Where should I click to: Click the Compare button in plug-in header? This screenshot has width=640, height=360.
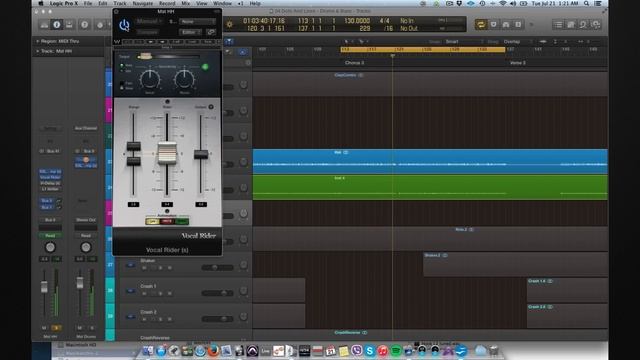click(x=147, y=32)
